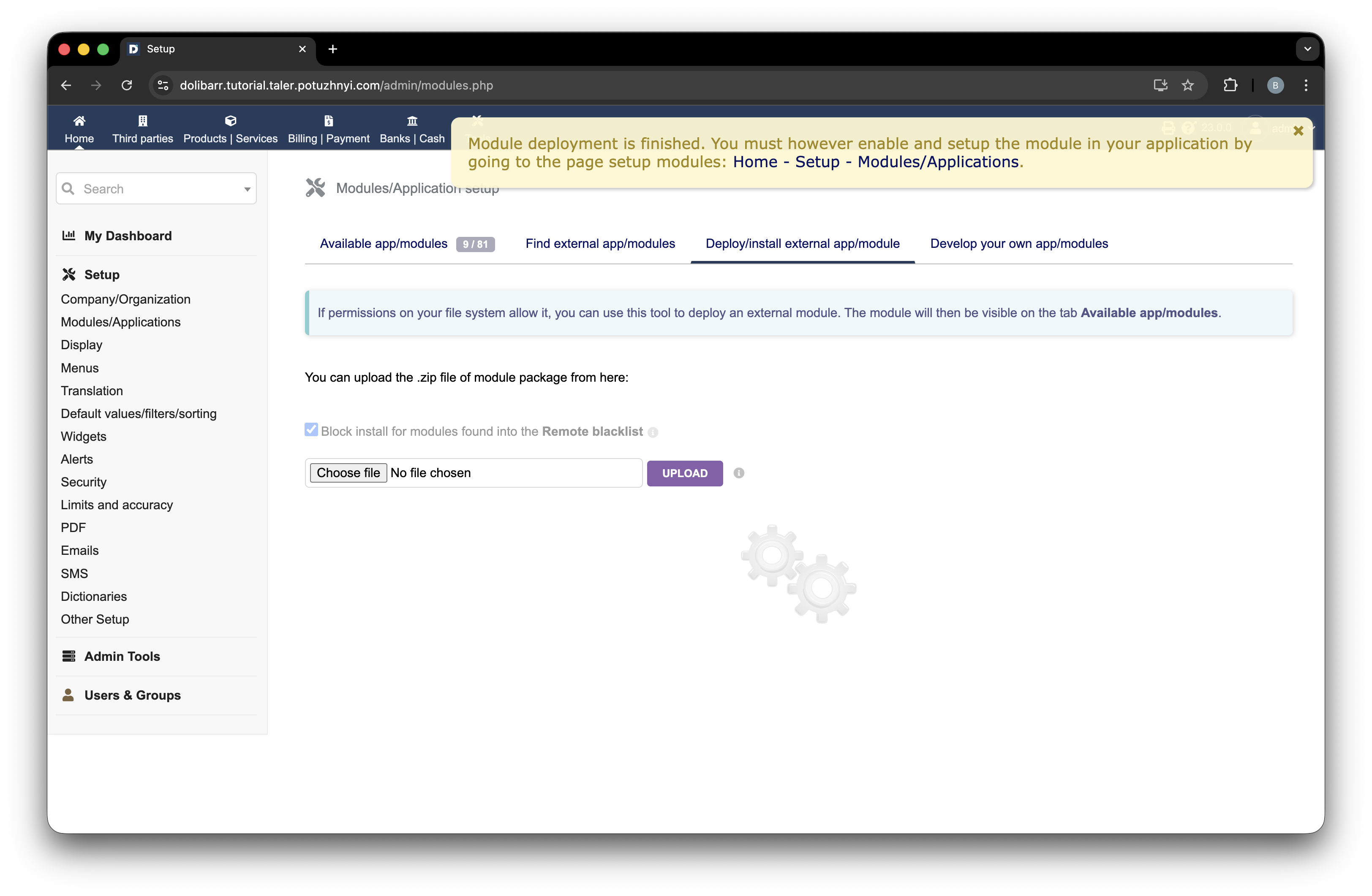Switch to Find external app/modules tab
Viewport: 1372px width, 896px height.
point(599,244)
